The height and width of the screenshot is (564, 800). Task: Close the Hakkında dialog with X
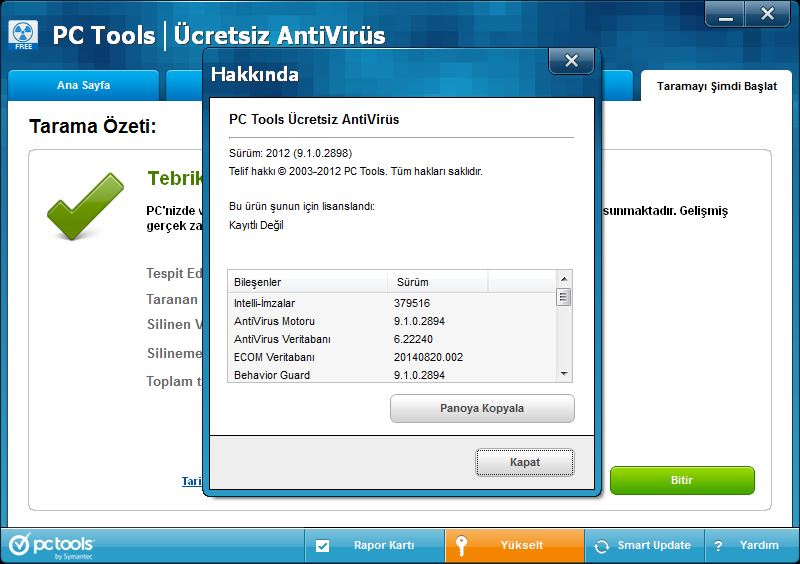coord(571,61)
